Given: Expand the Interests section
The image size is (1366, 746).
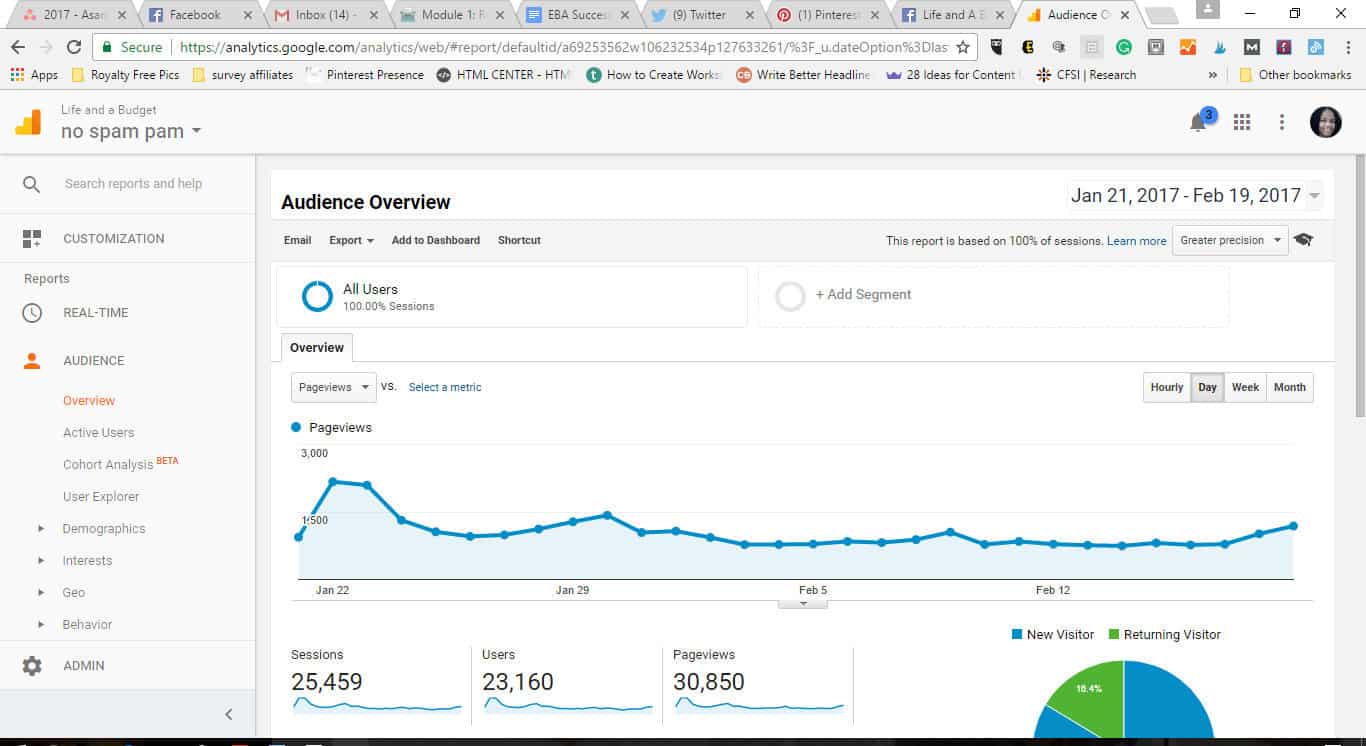Looking at the screenshot, I should pyautogui.click(x=41, y=561).
